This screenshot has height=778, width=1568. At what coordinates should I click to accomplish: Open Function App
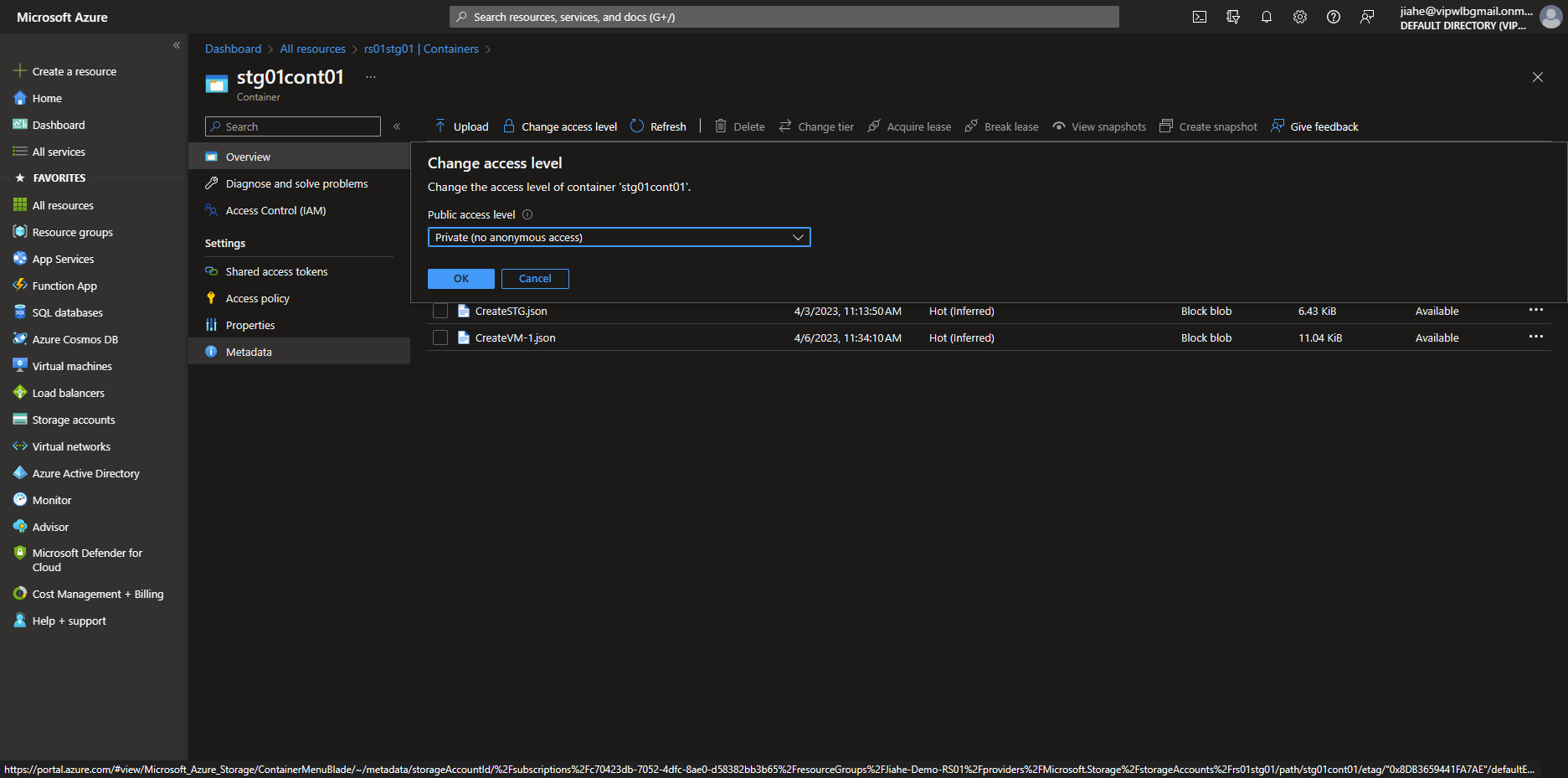pyautogui.click(x=94, y=286)
